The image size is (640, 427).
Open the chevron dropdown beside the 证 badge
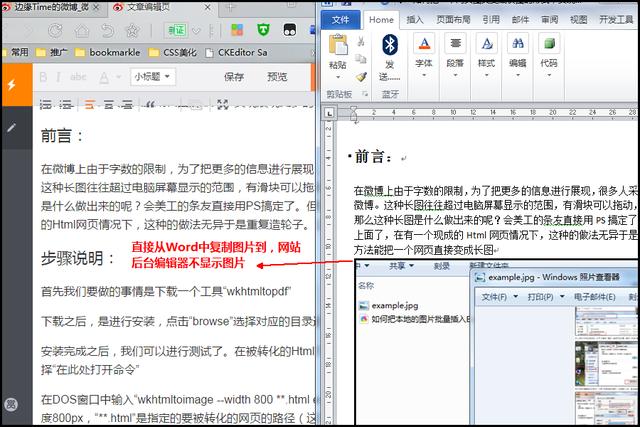tap(196, 31)
